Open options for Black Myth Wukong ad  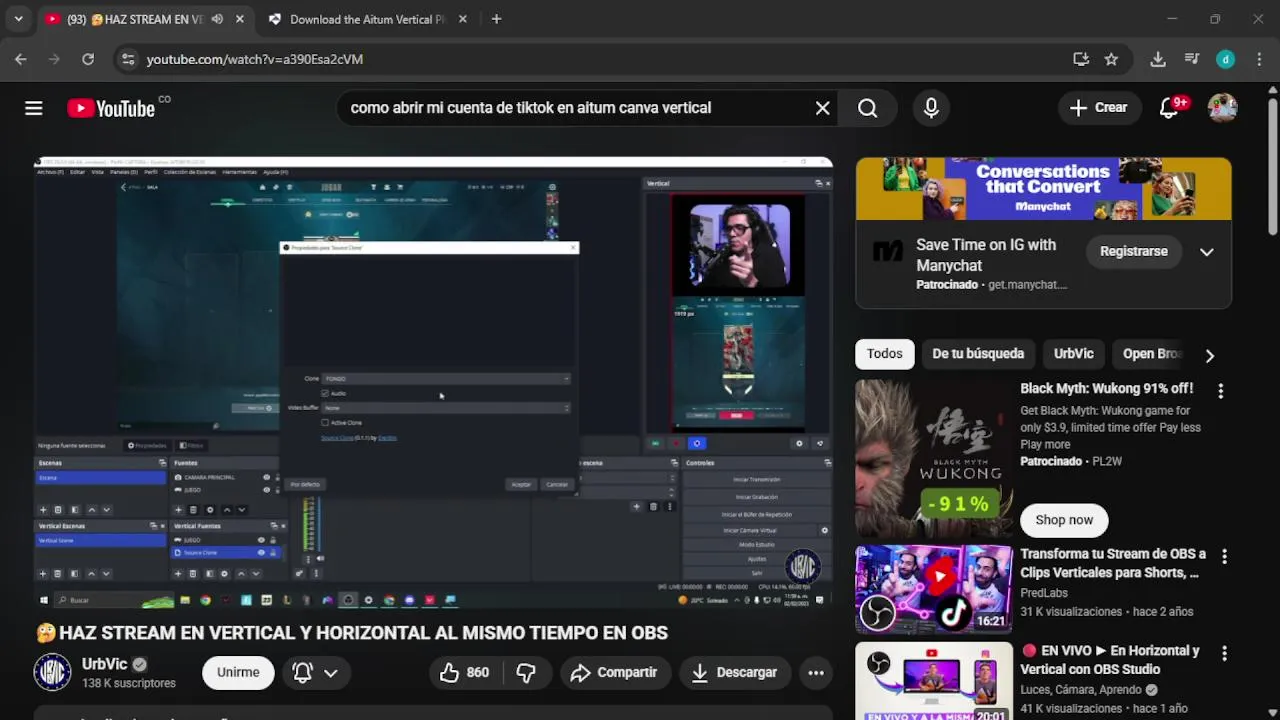1220,391
